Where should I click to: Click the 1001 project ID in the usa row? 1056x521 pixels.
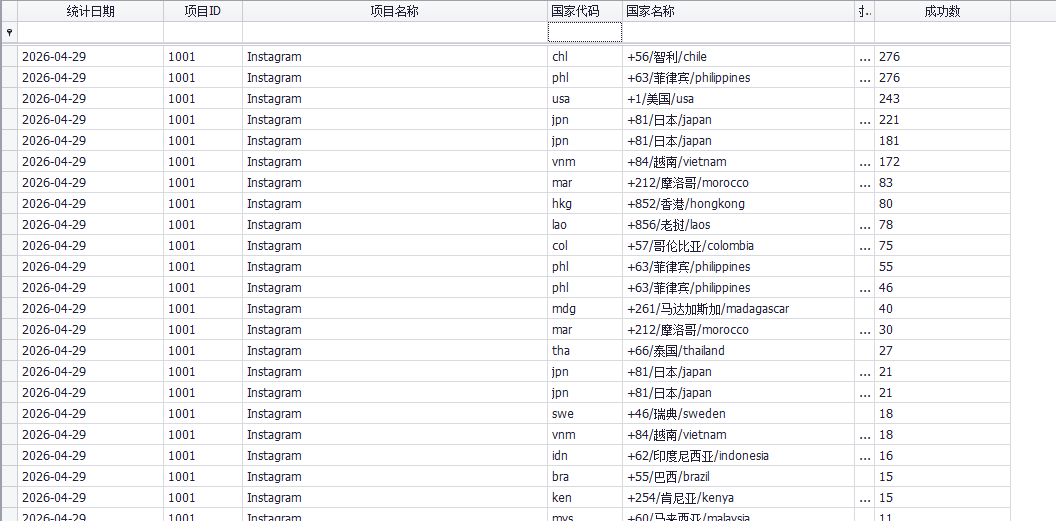(x=203, y=98)
